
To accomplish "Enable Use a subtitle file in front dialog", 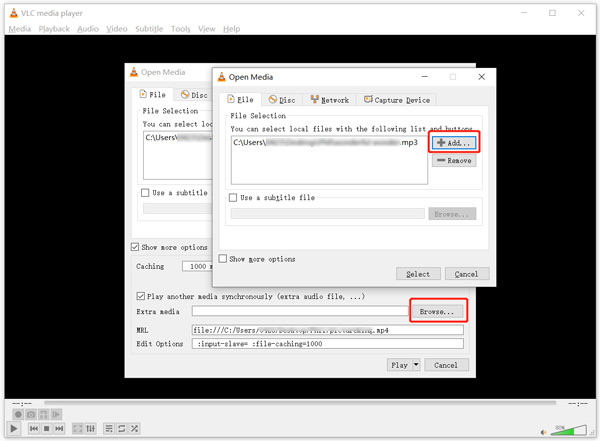I will point(233,198).
